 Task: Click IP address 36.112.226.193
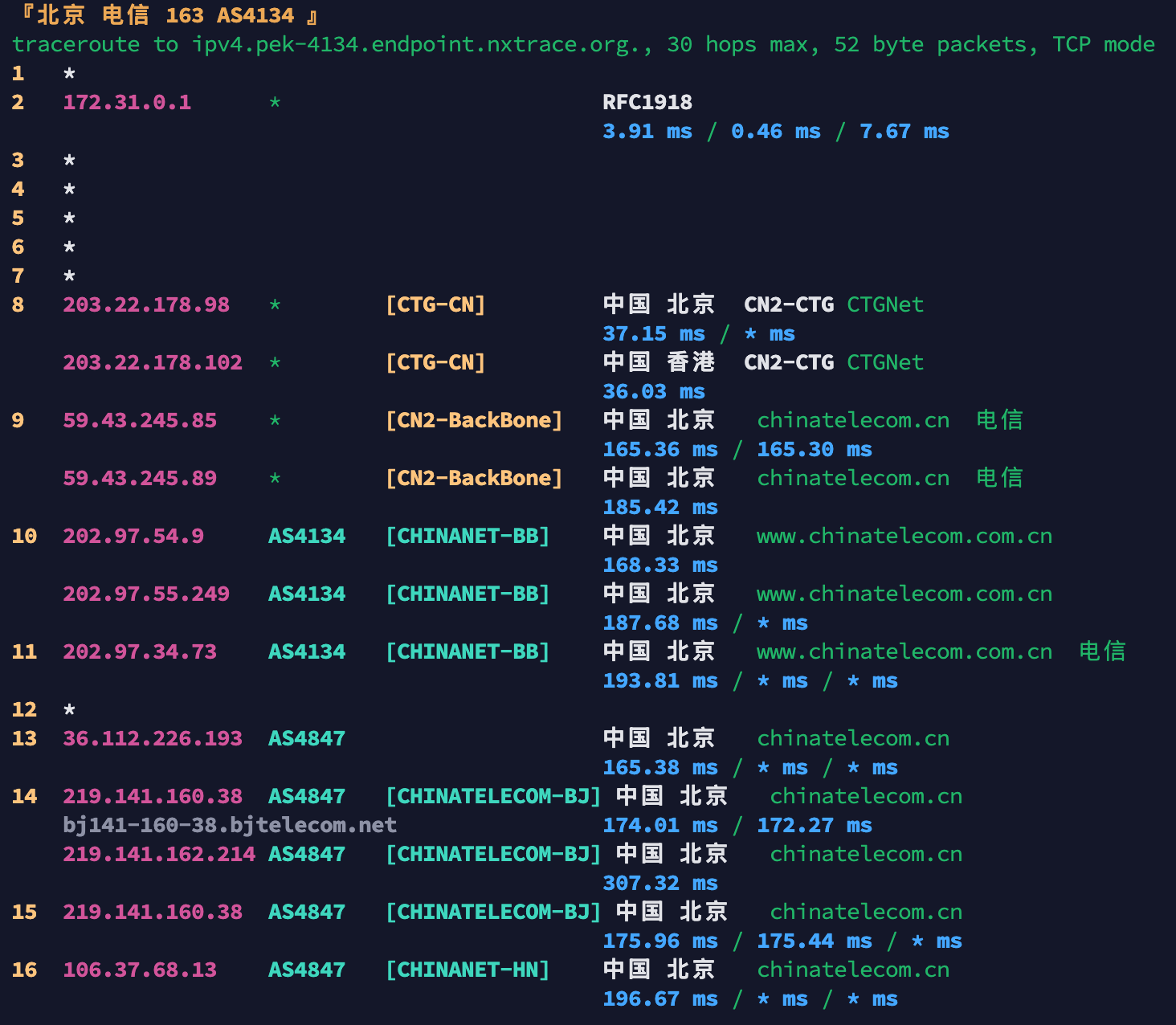point(153,738)
